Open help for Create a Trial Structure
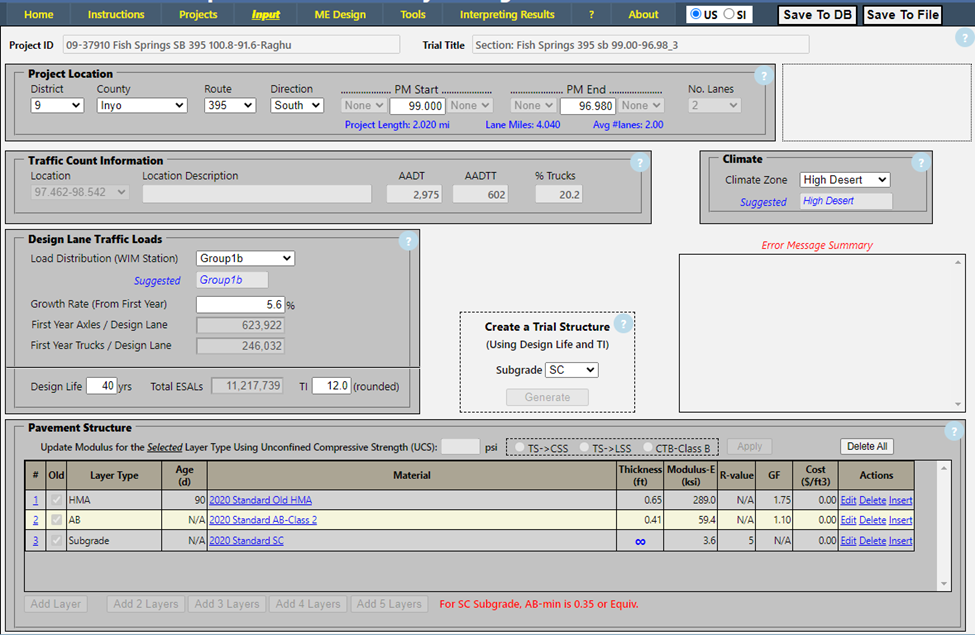This screenshot has height=635, width=975. click(x=623, y=324)
